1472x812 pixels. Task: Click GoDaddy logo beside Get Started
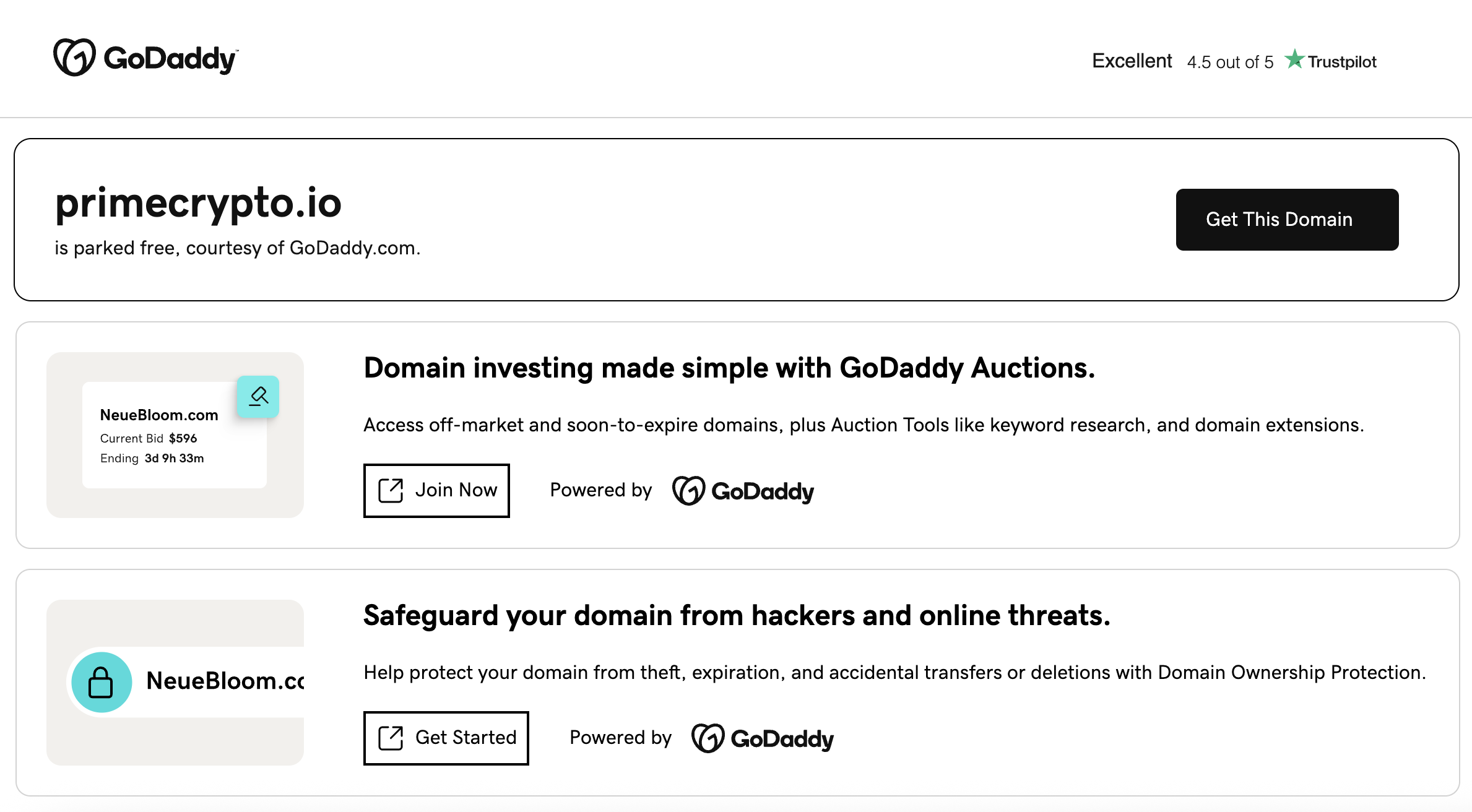(763, 738)
